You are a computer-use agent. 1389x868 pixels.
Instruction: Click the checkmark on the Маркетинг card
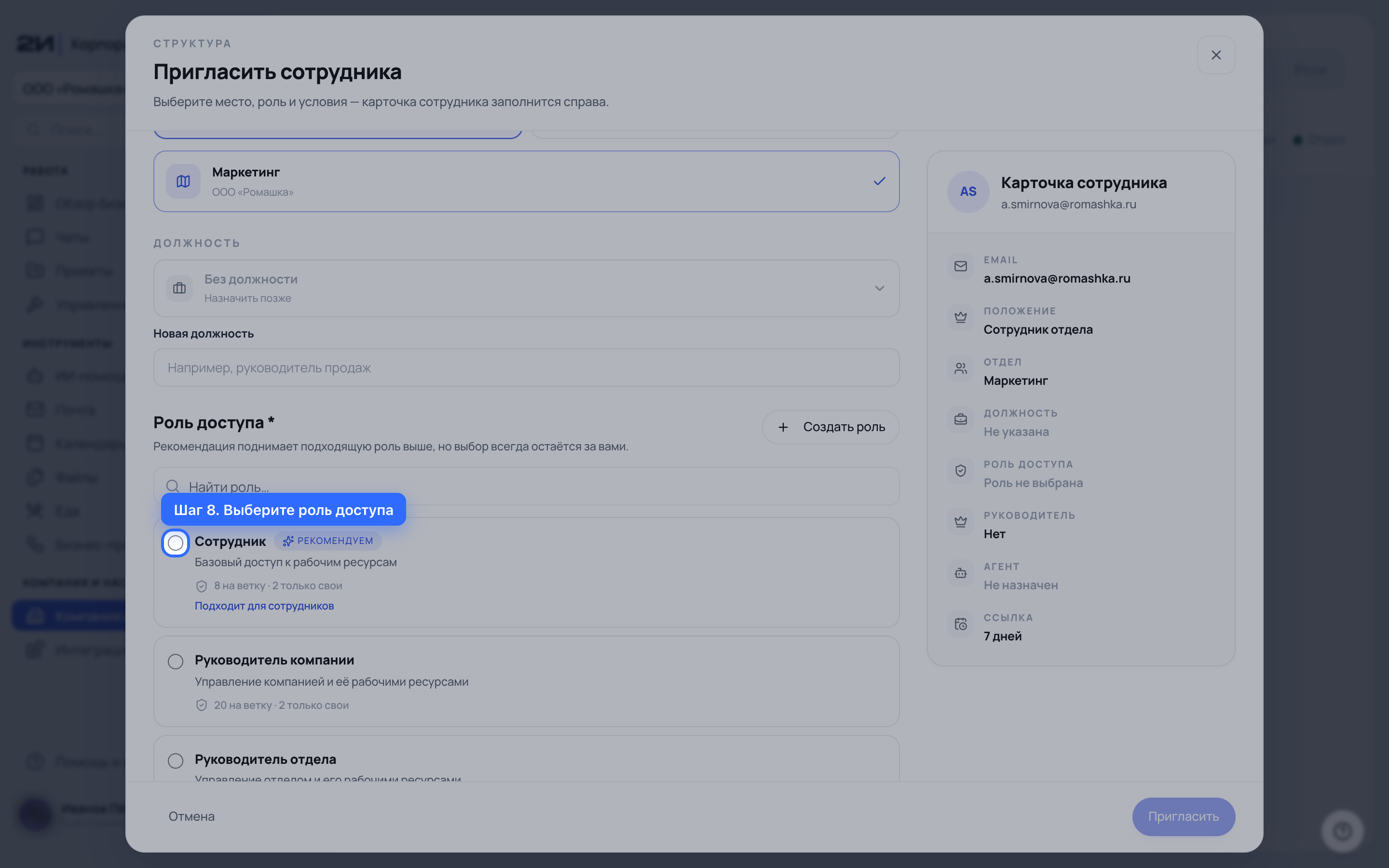(879, 181)
